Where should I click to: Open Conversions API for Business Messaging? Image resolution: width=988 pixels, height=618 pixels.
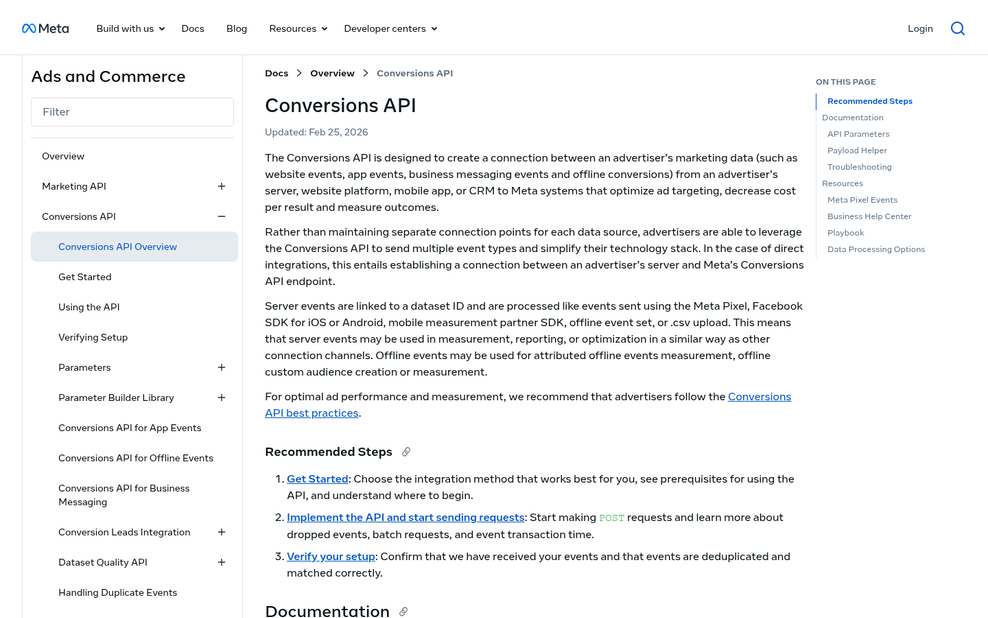coord(124,495)
